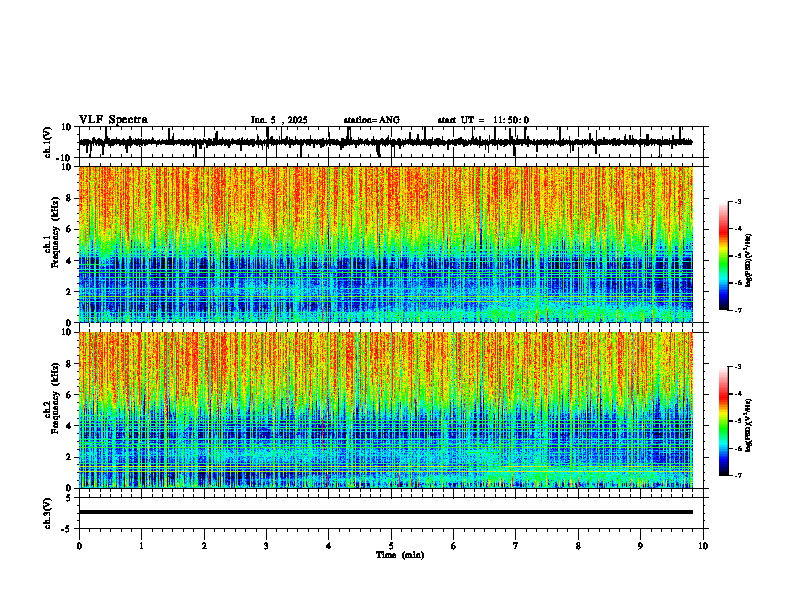Click the "station=ANG" header label

[372, 120]
